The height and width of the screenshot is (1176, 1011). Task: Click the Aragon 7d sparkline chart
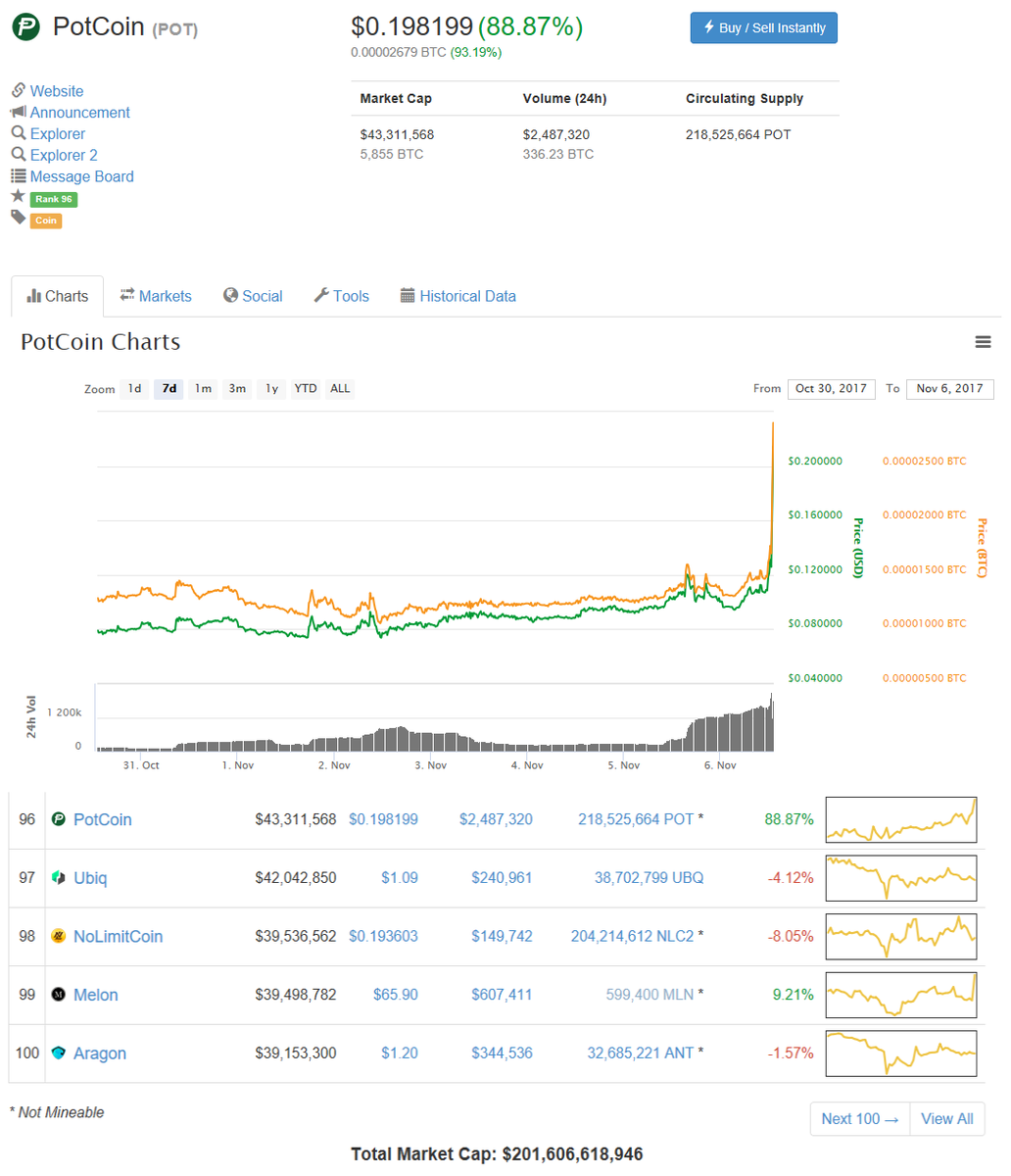(901, 1053)
